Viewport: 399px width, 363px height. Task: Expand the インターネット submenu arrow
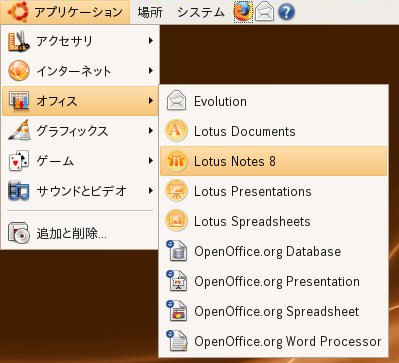151,71
